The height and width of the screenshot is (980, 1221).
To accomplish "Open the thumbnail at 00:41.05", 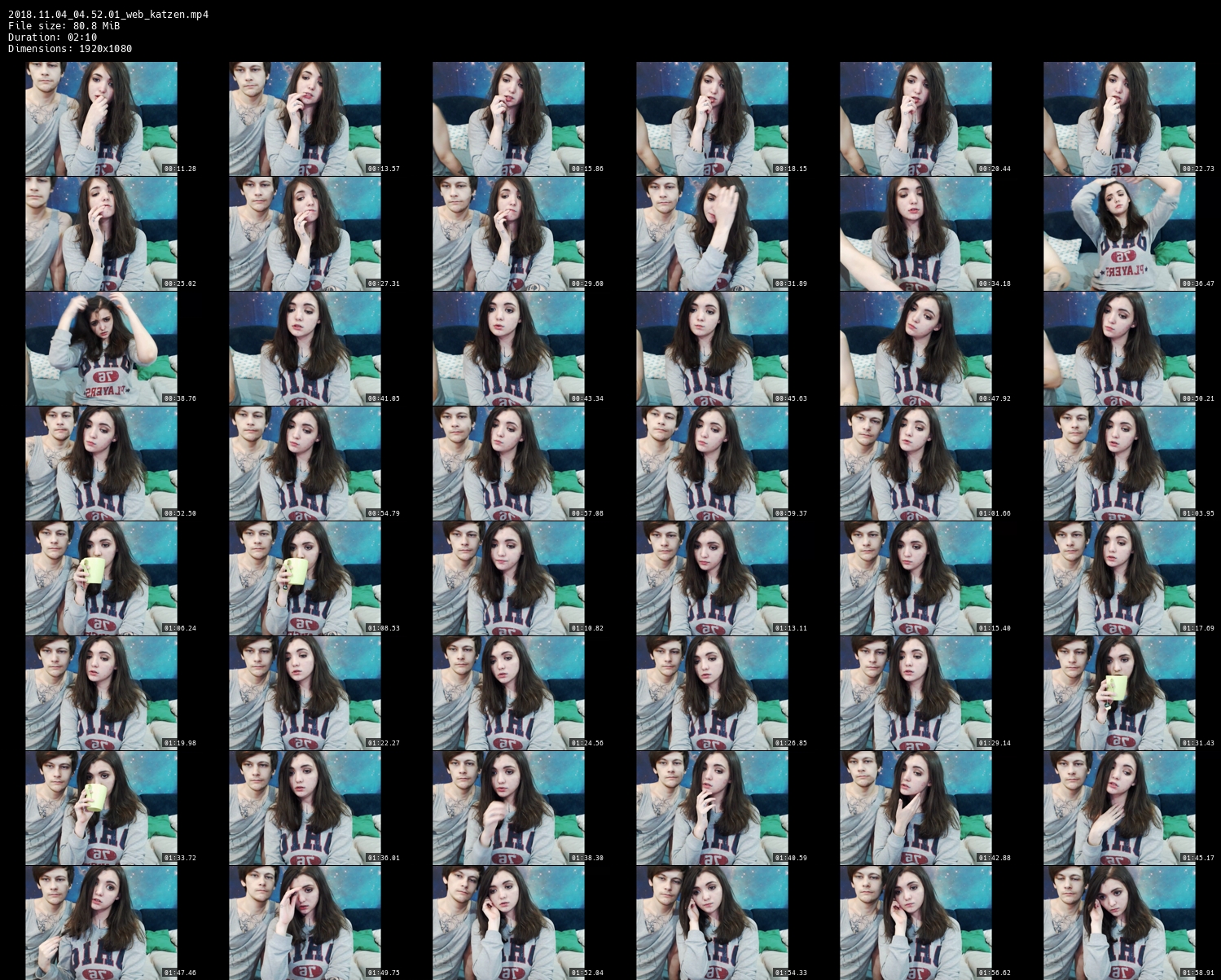I will click(305, 349).
